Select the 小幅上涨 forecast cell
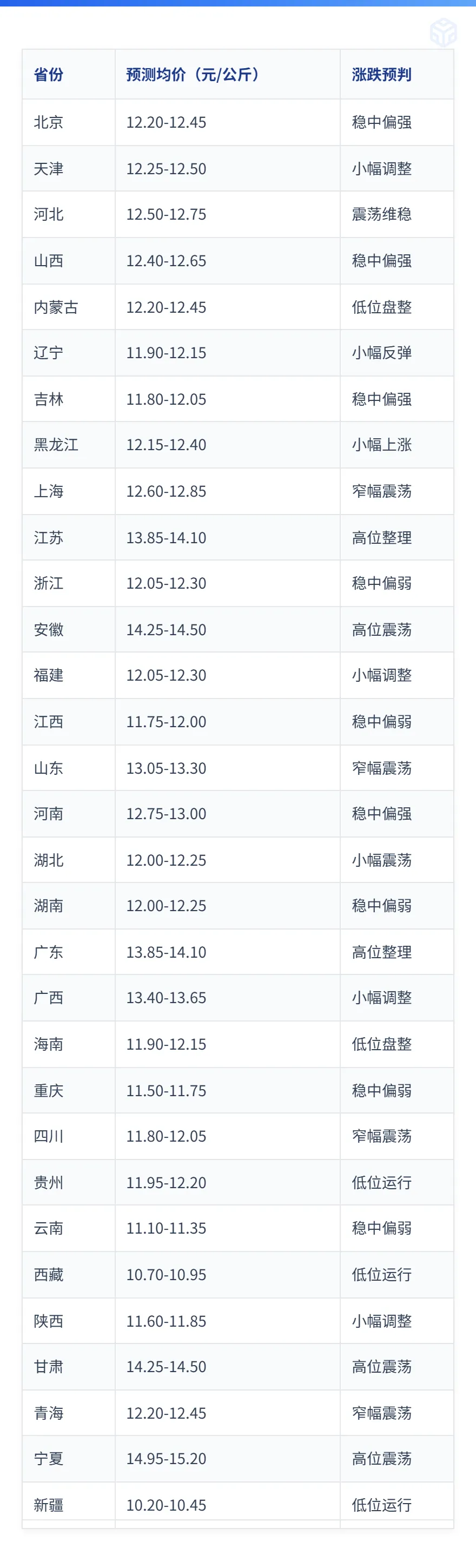The height and width of the screenshot is (1568, 476). [x=397, y=445]
